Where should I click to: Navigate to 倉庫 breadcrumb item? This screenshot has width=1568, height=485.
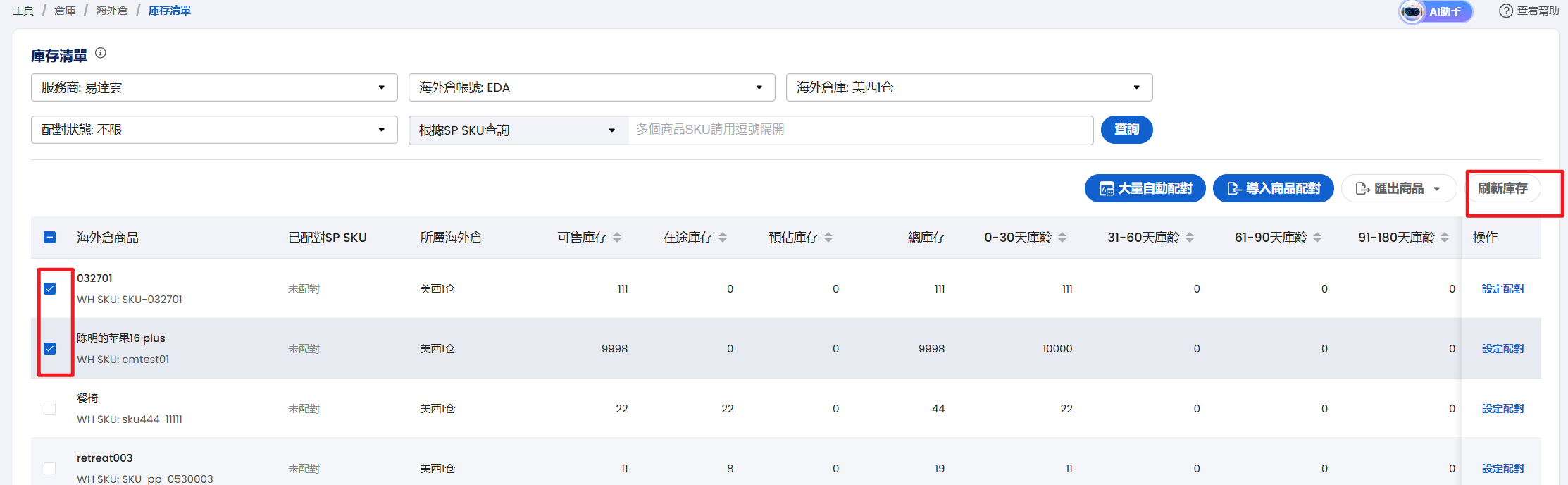[x=65, y=11]
